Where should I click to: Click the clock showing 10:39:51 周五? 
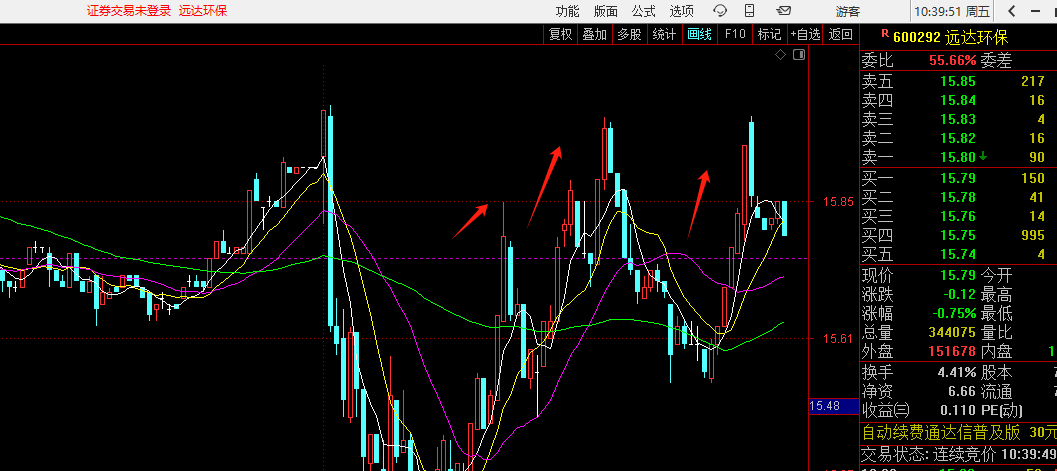point(953,11)
